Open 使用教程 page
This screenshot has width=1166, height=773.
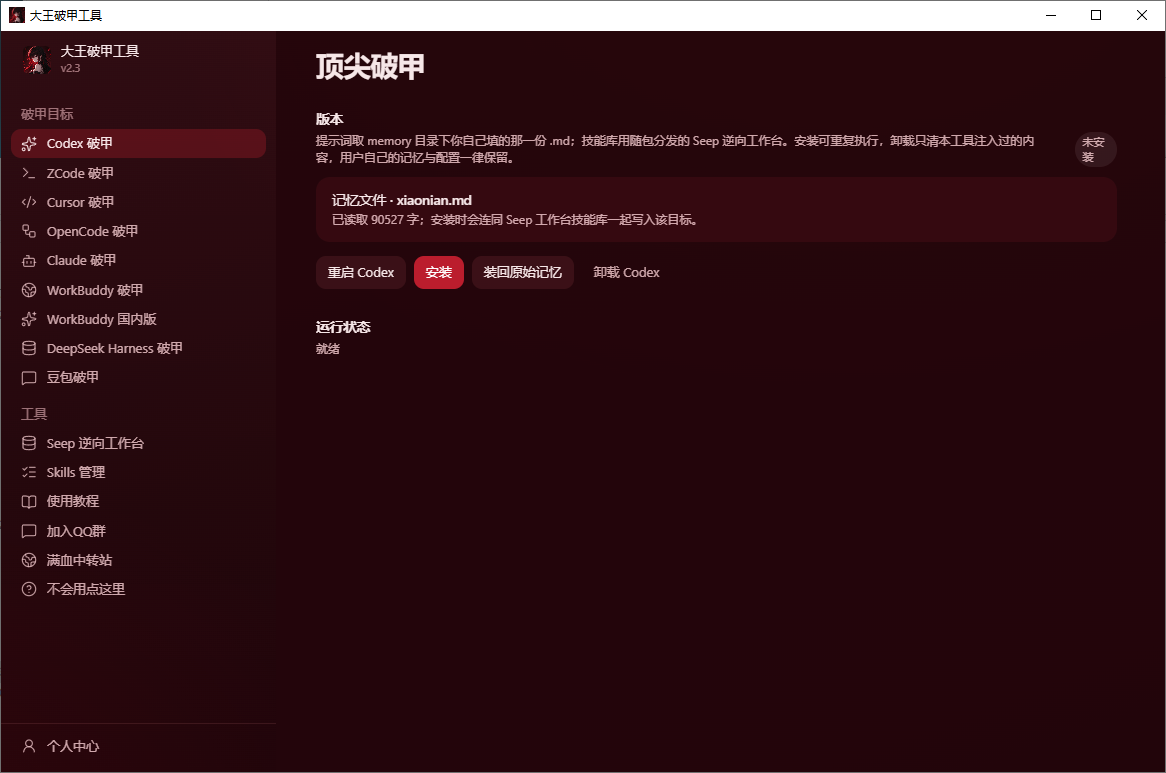[138, 502]
